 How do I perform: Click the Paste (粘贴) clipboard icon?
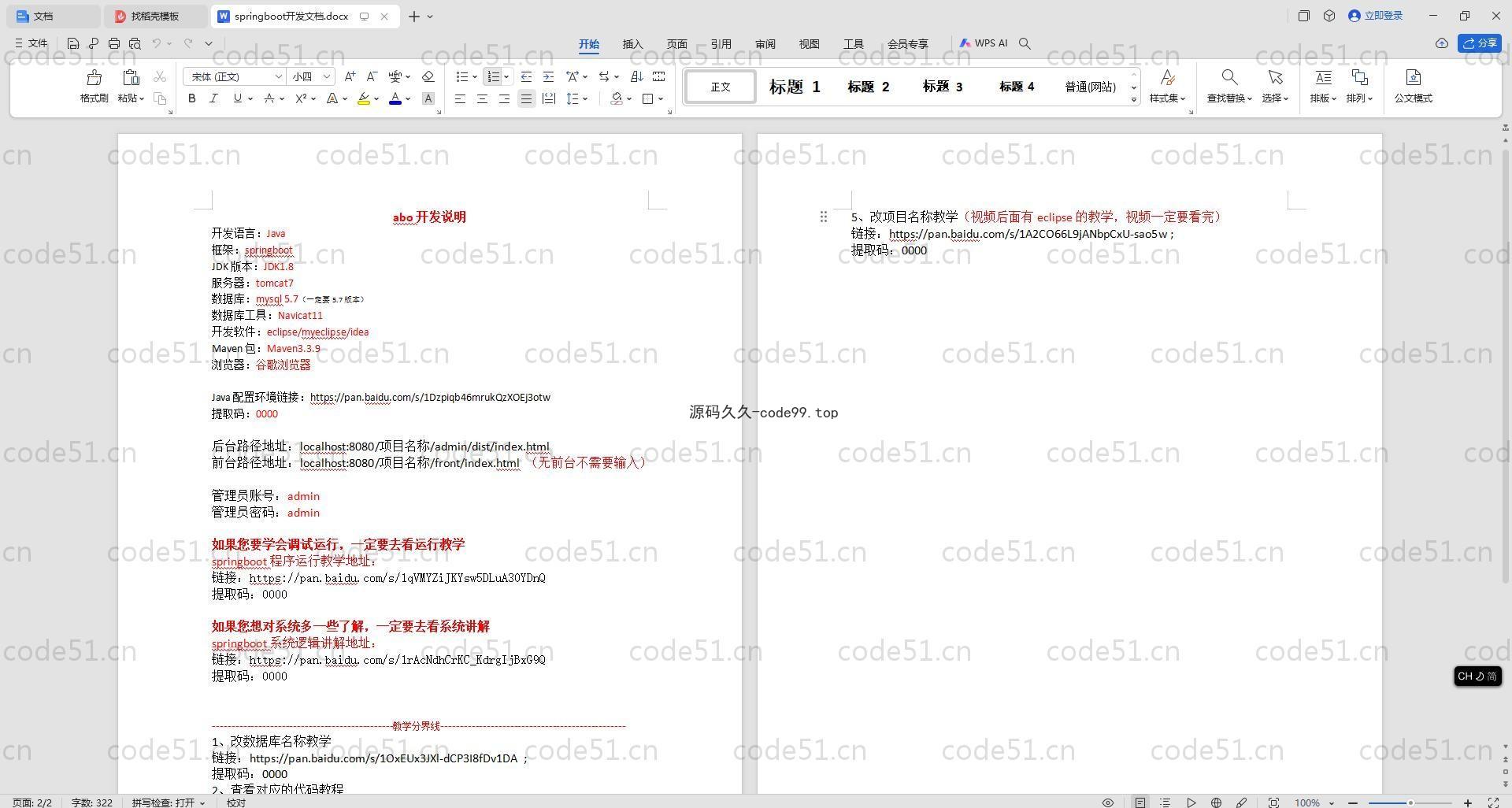tap(131, 77)
